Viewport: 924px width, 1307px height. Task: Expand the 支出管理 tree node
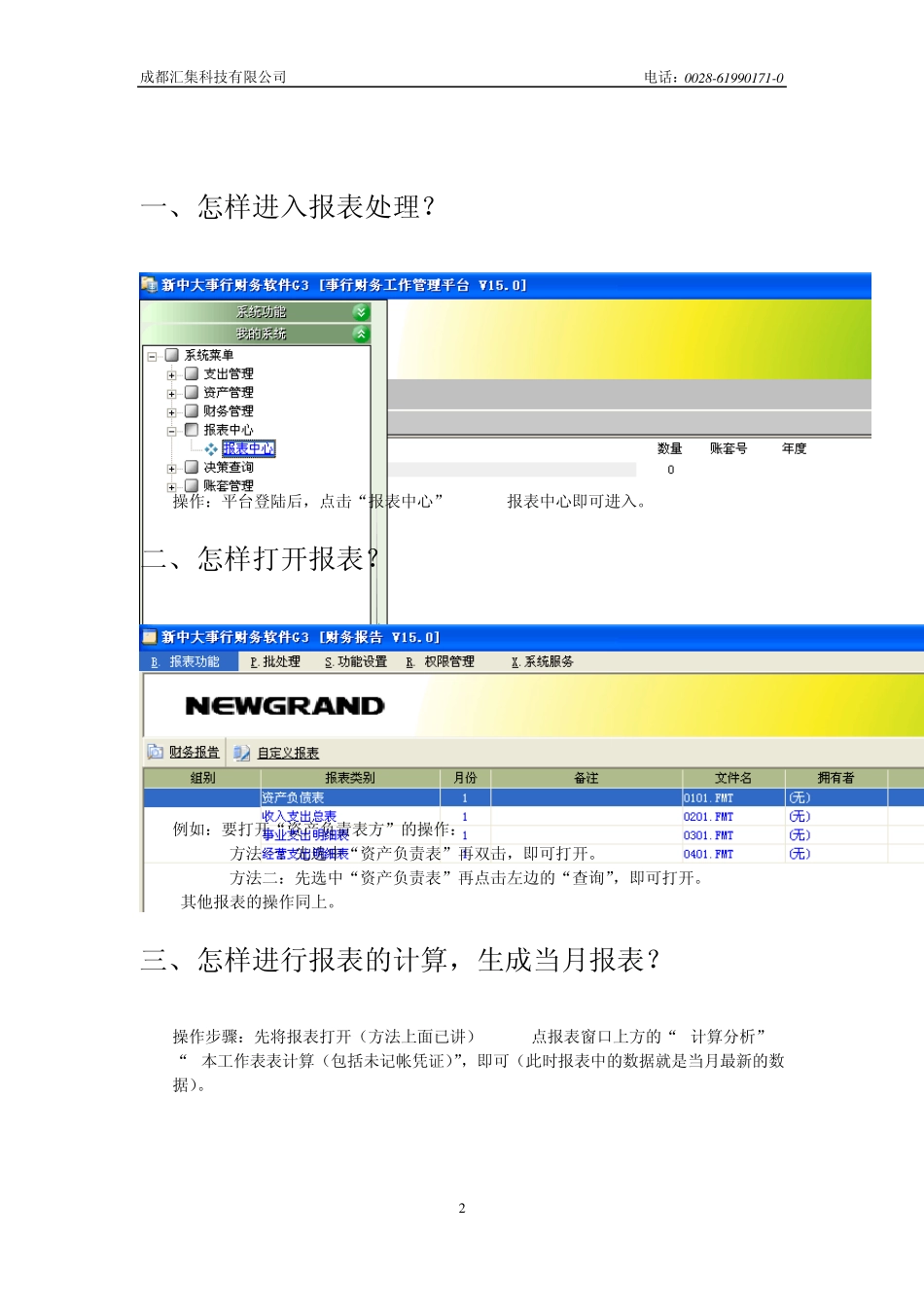(x=171, y=374)
